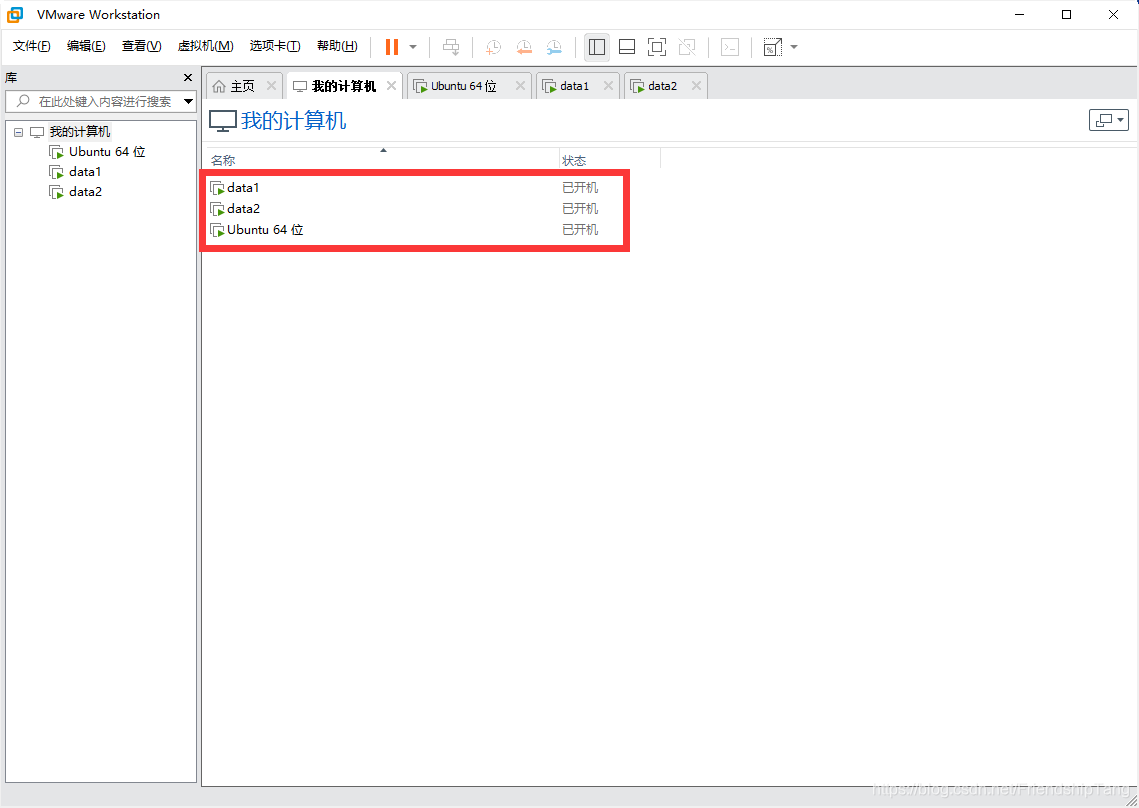
Task: Open the 查看(V) menu
Action: 142,46
